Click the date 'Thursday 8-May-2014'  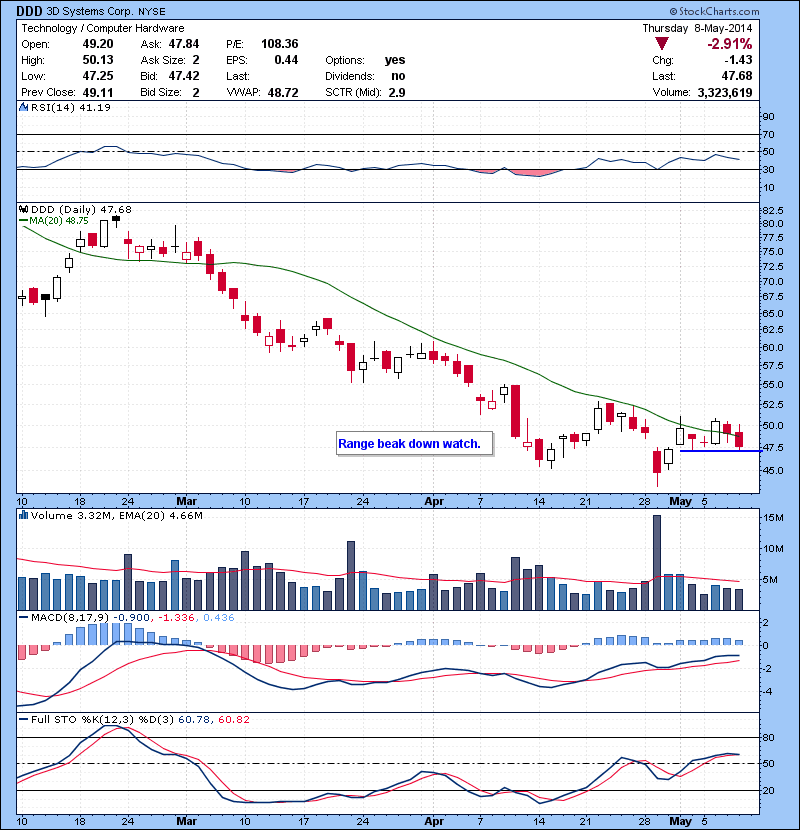click(x=697, y=28)
